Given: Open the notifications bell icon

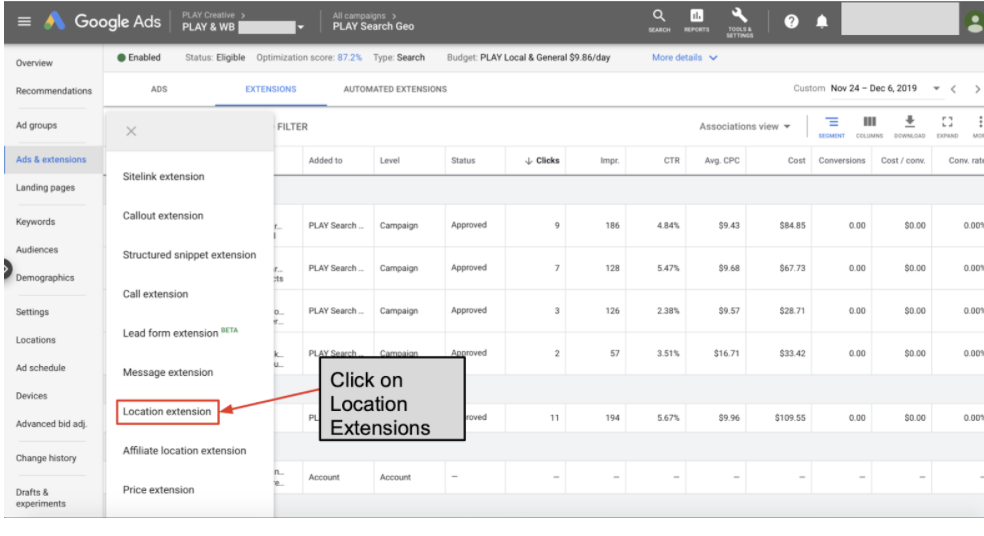Looking at the screenshot, I should [x=821, y=21].
